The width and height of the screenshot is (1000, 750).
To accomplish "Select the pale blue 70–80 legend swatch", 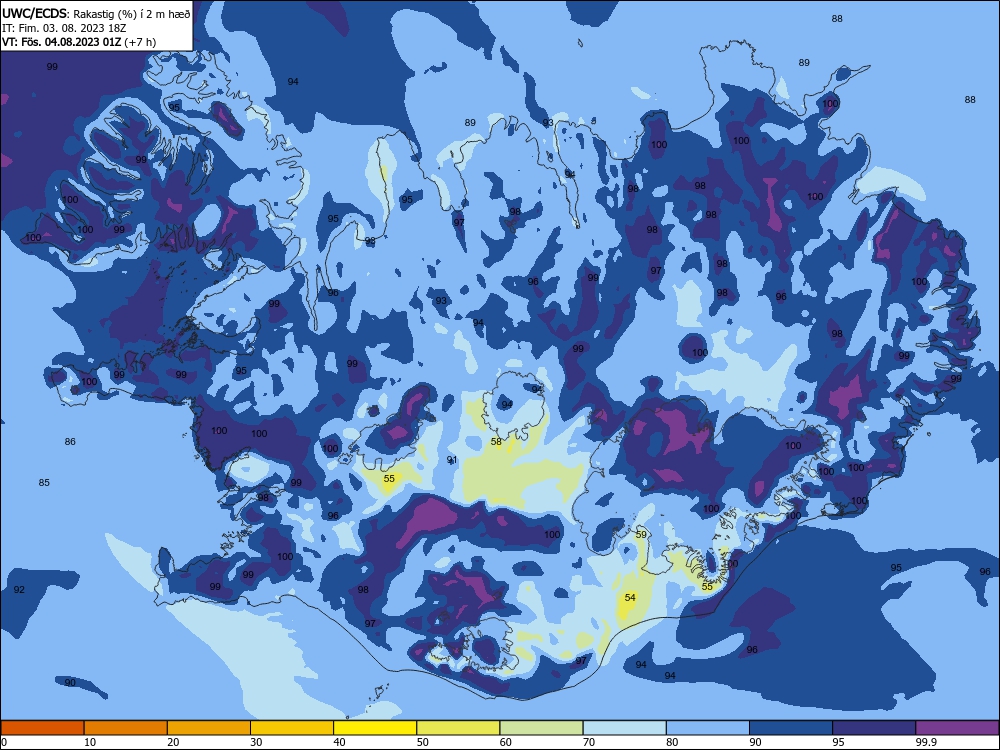I will (624, 728).
